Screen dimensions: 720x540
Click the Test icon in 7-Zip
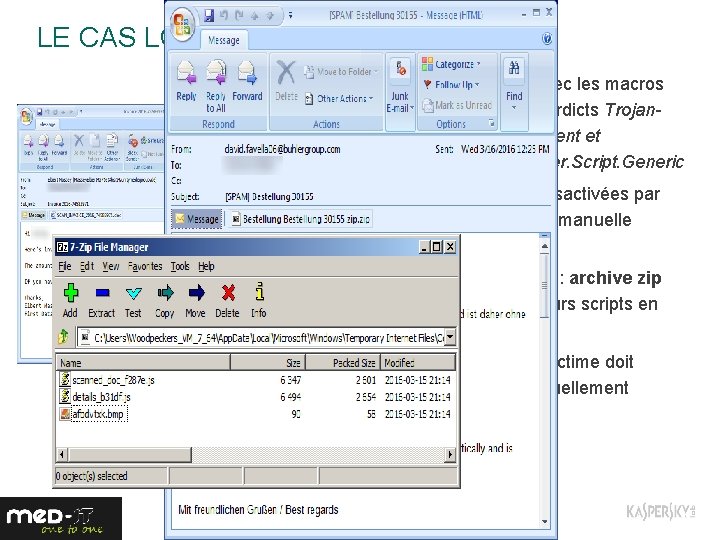tap(133, 293)
